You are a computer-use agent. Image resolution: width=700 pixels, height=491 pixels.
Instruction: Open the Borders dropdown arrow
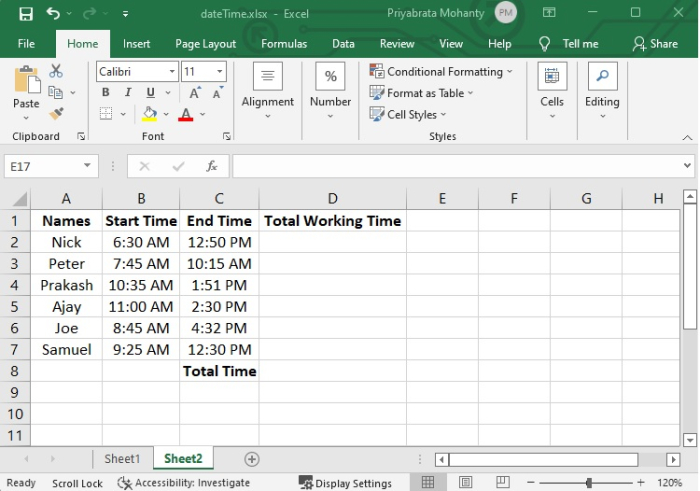123,114
